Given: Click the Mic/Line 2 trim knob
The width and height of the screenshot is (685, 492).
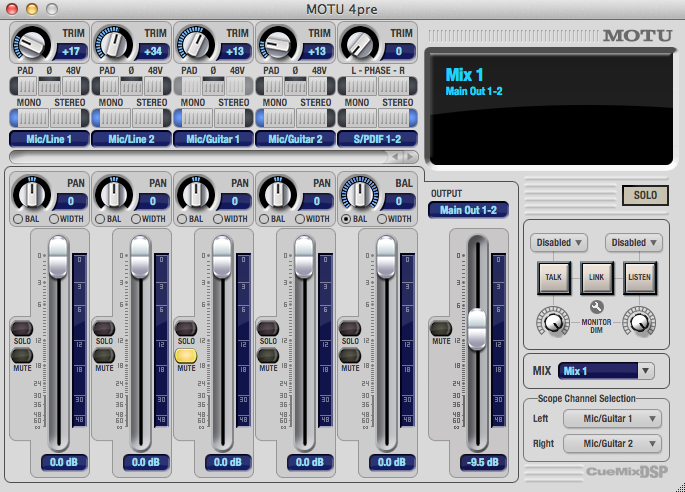Looking at the screenshot, I should pyautogui.click(x=114, y=43).
